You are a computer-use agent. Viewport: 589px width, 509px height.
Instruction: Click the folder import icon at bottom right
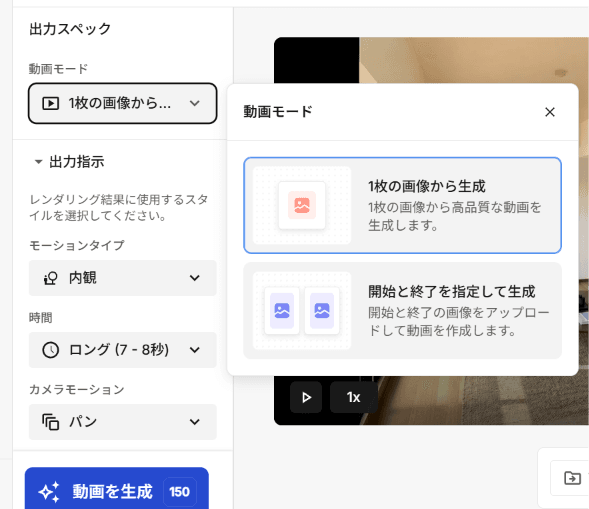(572, 478)
